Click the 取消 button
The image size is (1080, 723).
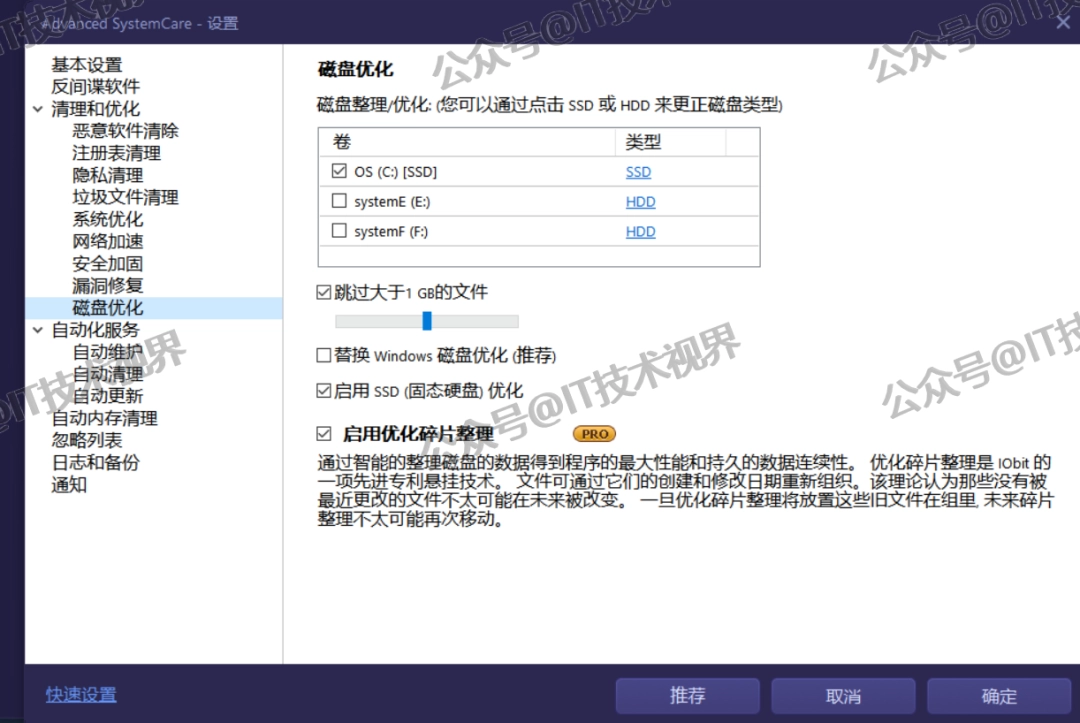[x=843, y=696]
